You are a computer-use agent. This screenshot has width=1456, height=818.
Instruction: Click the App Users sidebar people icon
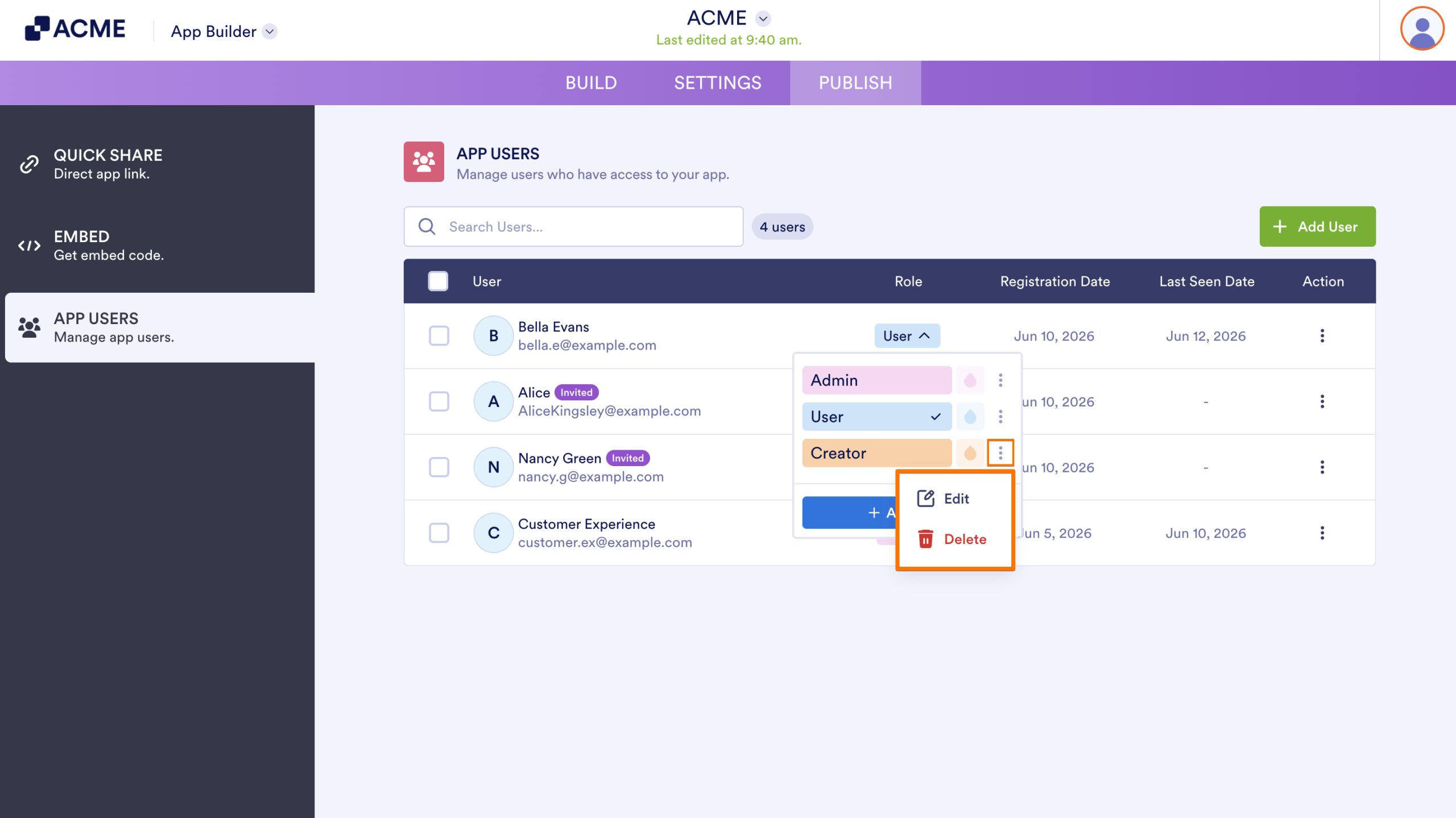(29, 327)
